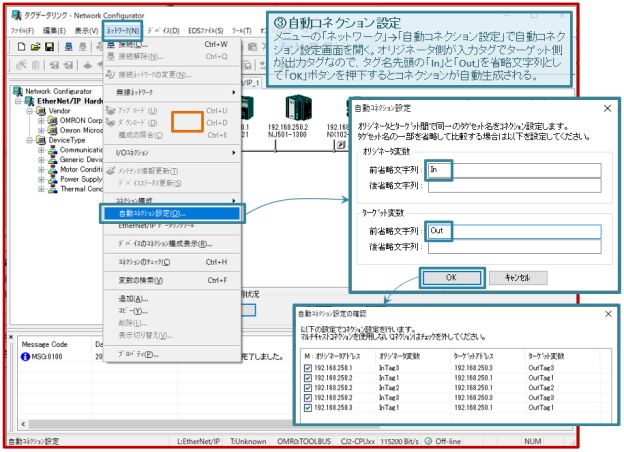Click originator 前省略文字列 field containing In
Viewport: 624px width, 452px height.
pyautogui.click(x=514, y=170)
